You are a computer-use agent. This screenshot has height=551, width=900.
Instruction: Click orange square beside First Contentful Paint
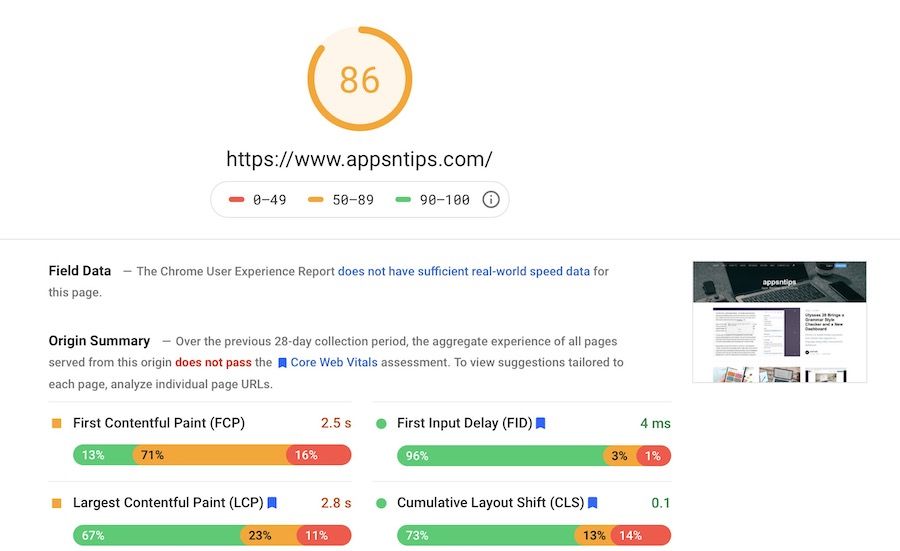[57, 423]
